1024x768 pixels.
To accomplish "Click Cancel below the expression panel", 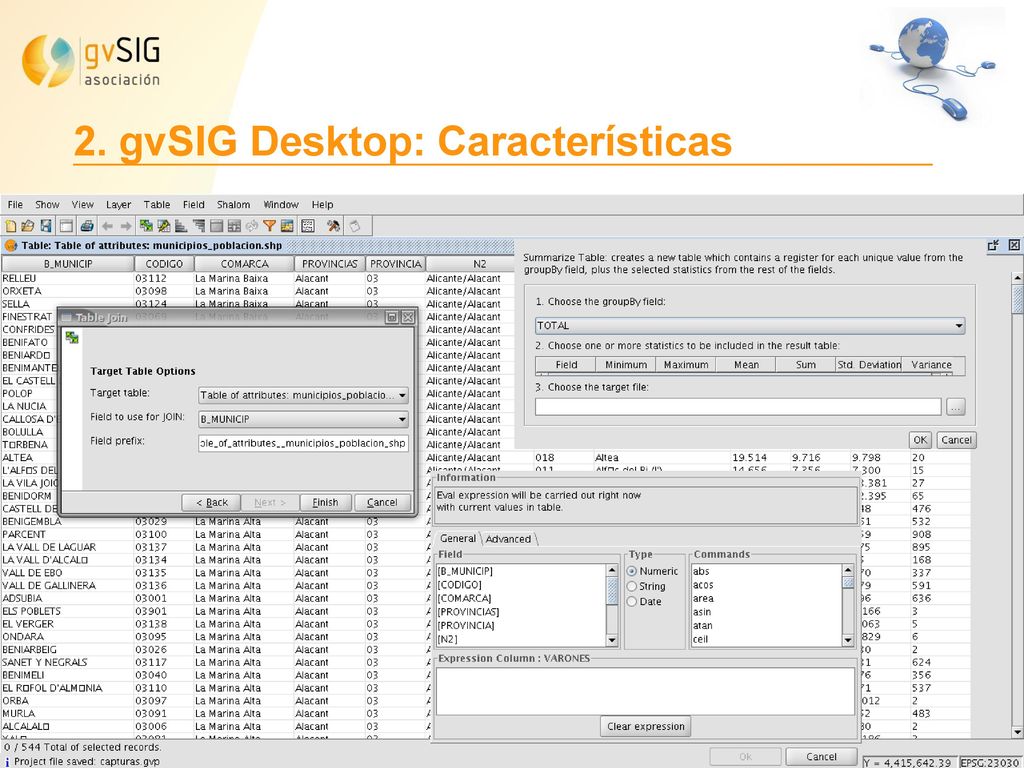I will point(822,757).
